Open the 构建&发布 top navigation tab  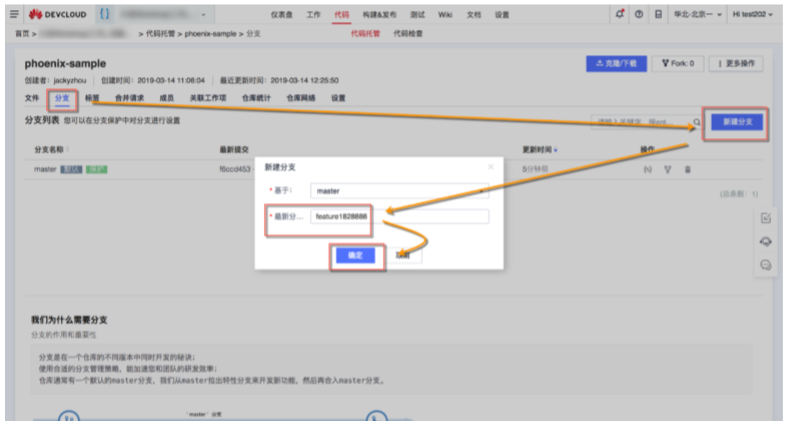coord(379,15)
